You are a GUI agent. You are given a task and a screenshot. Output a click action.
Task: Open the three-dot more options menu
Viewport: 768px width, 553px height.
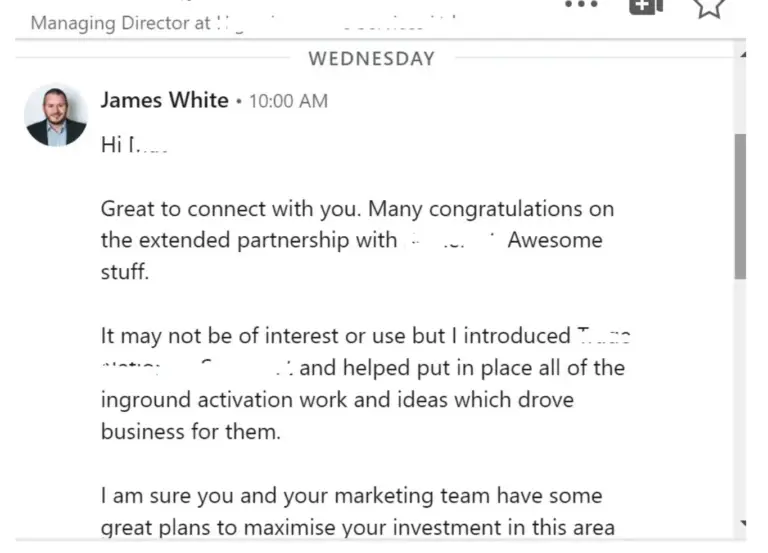tap(581, 4)
